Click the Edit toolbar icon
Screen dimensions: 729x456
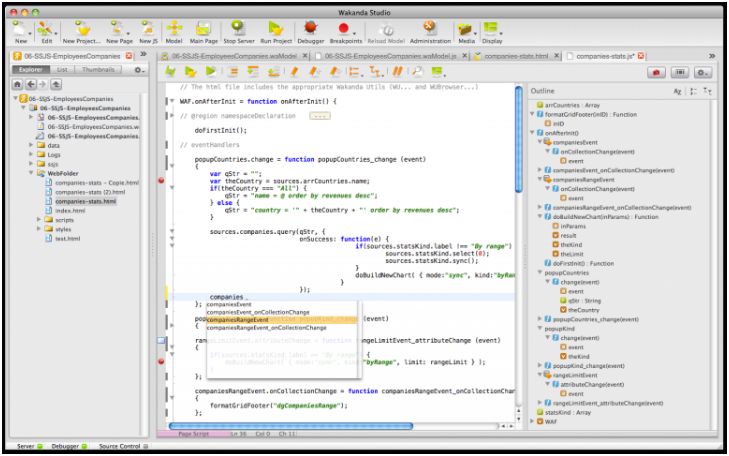click(45, 29)
